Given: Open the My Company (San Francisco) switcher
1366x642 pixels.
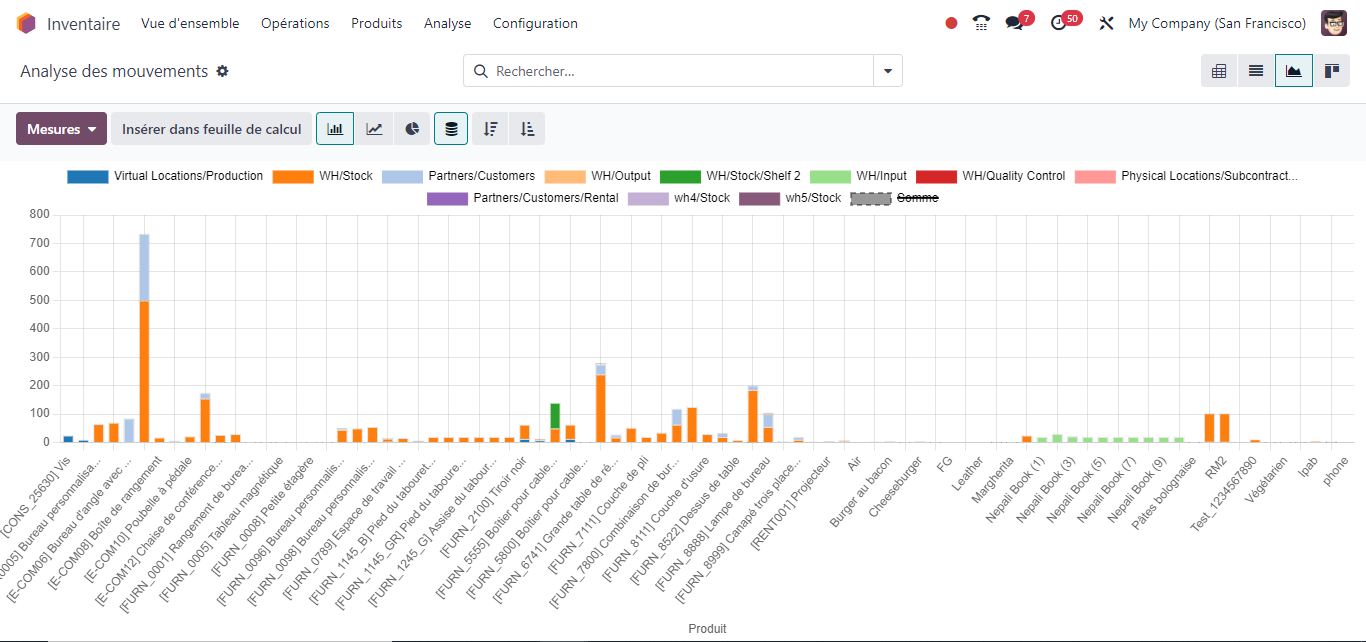Looking at the screenshot, I should coord(1217,23).
